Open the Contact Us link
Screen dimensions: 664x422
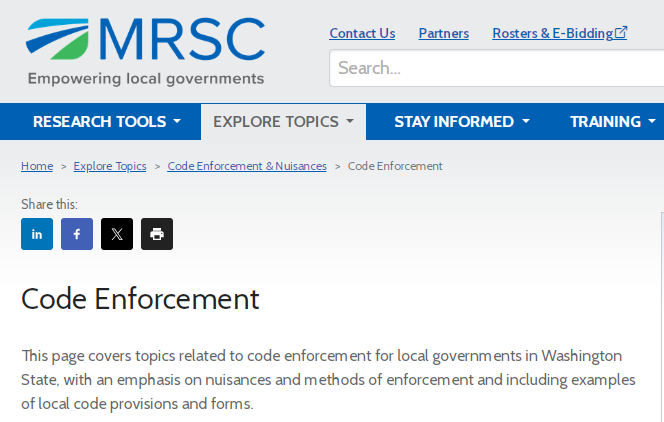click(362, 33)
